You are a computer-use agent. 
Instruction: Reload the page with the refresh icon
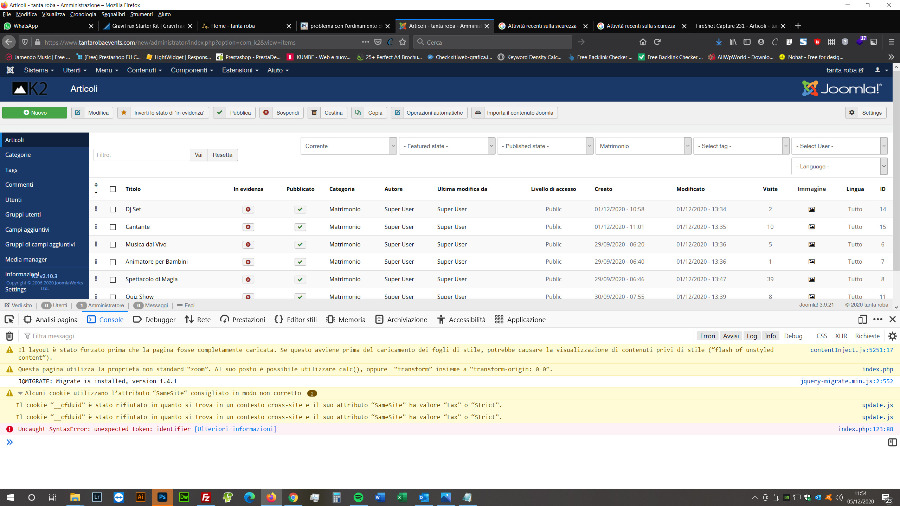pyautogui.click(x=657, y=42)
